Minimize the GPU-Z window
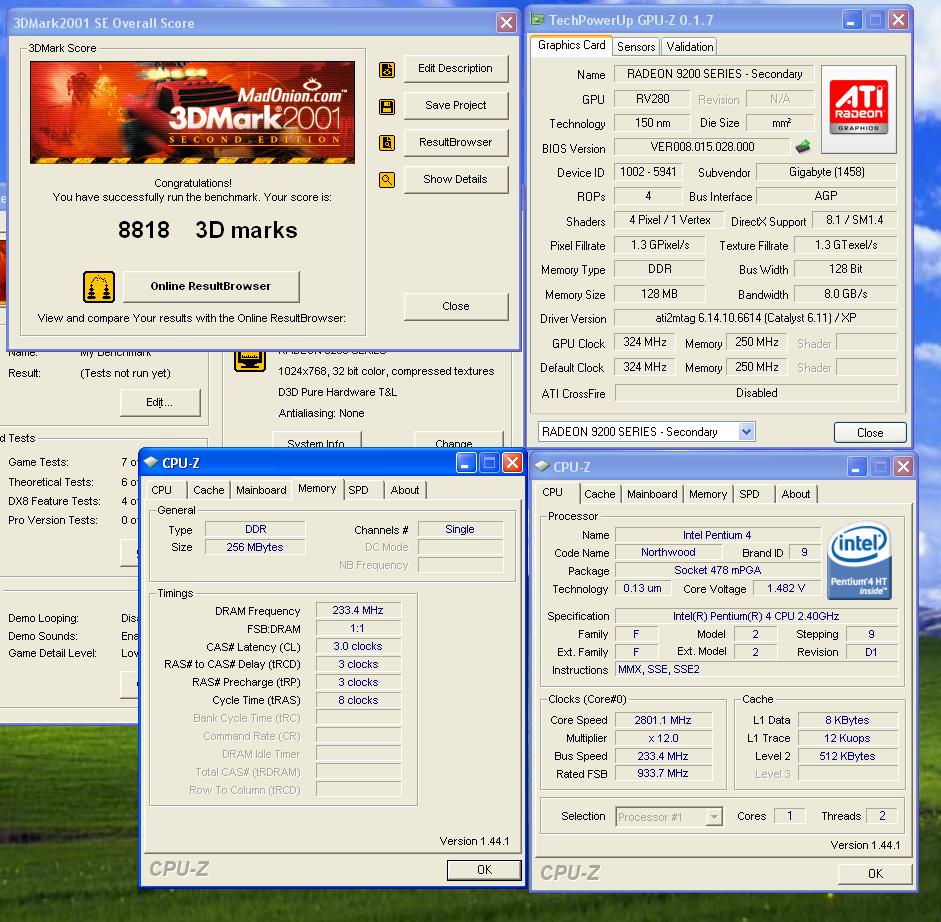This screenshot has height=922, width=941. [850, 20]
